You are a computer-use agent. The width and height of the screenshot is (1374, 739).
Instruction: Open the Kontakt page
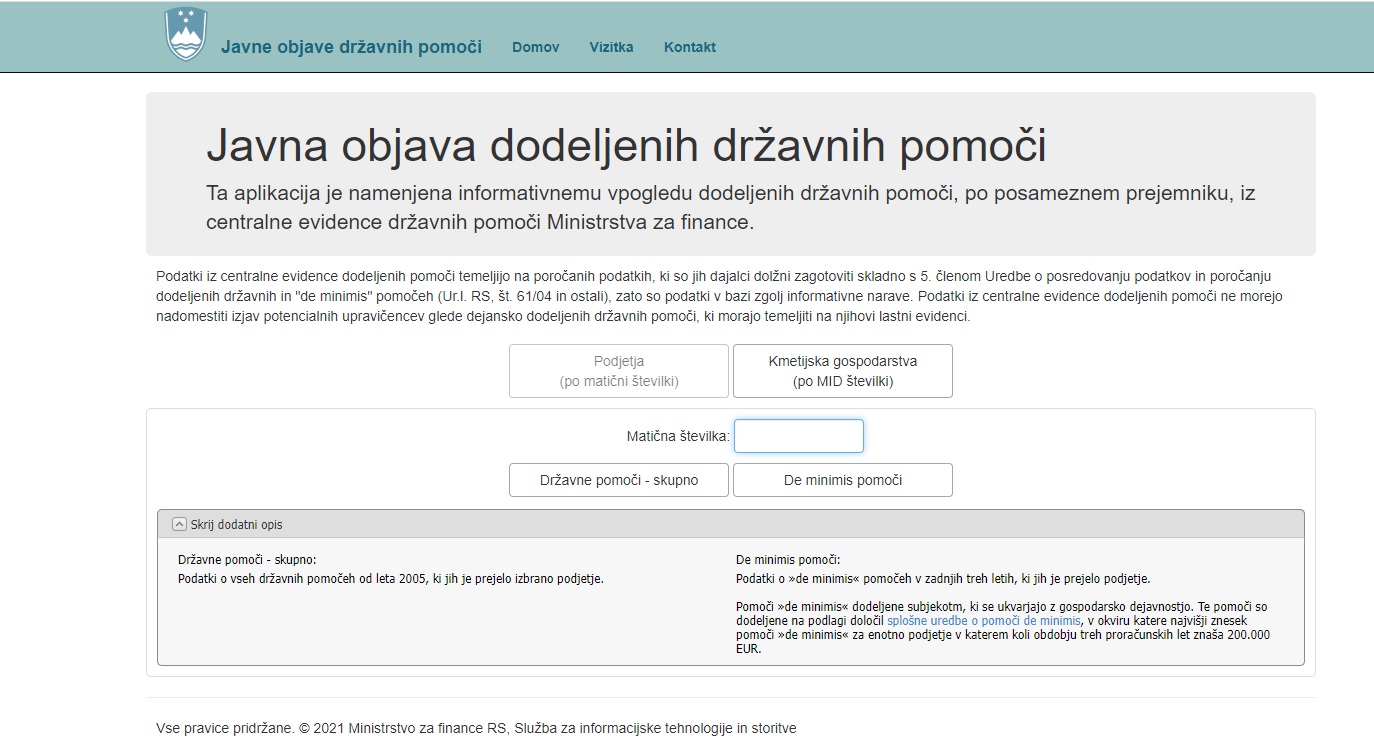[690, 47]
